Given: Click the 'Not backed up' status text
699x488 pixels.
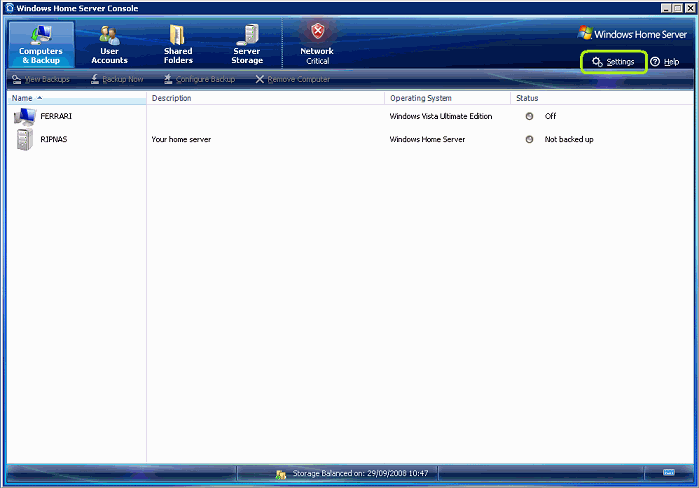Looking at the screenshot, I should pyautogui.click(x=569, y=139).
